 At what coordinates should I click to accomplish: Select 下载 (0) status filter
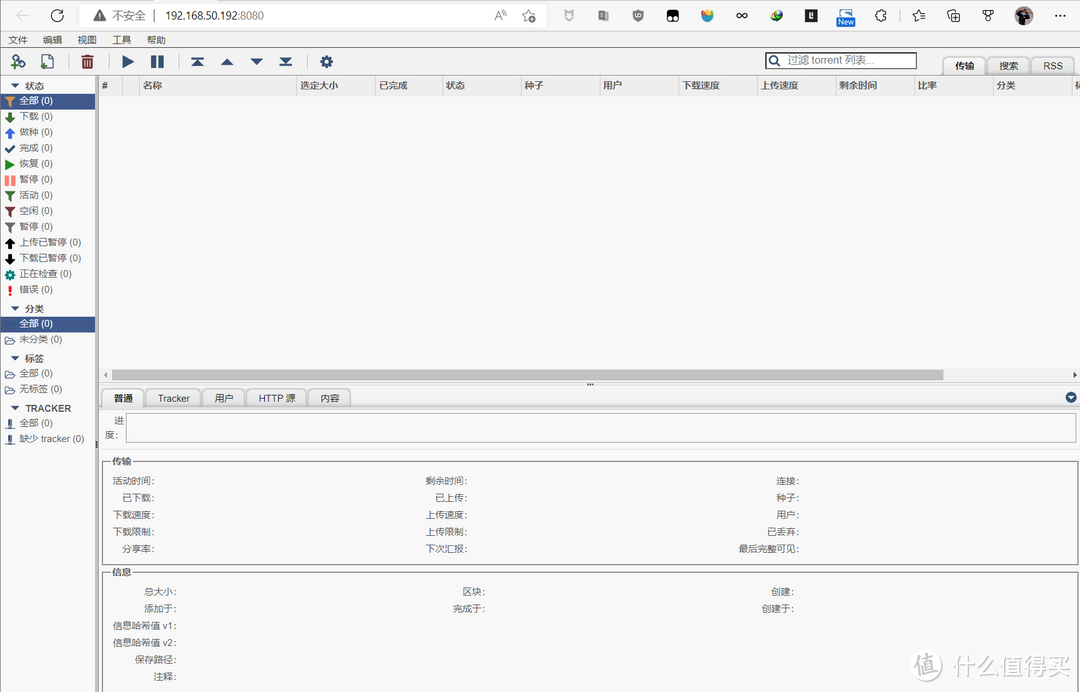pyautogui.click(x=35, y=117)
